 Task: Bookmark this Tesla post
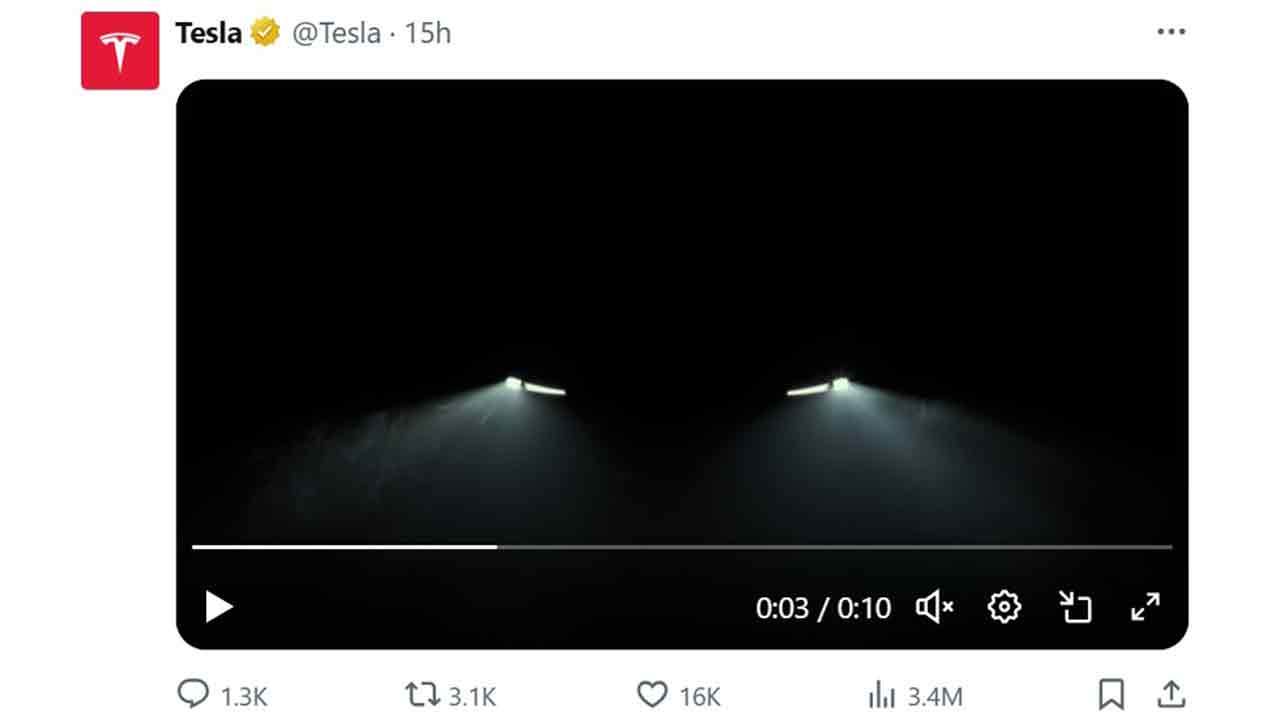click(x=1111, y=695)
